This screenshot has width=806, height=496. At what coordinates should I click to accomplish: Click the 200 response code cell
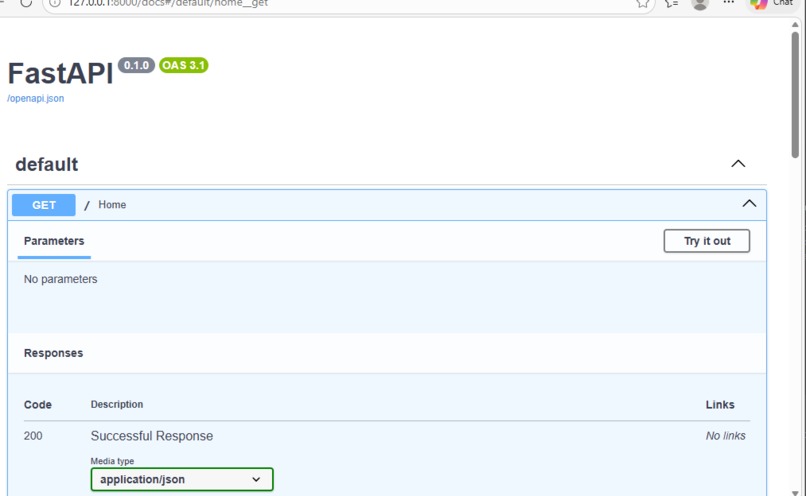tap(33, 436)
